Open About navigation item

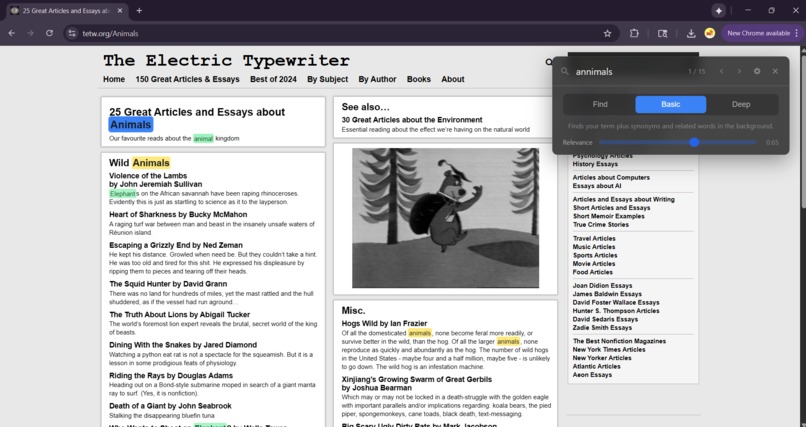click(452, 79)
